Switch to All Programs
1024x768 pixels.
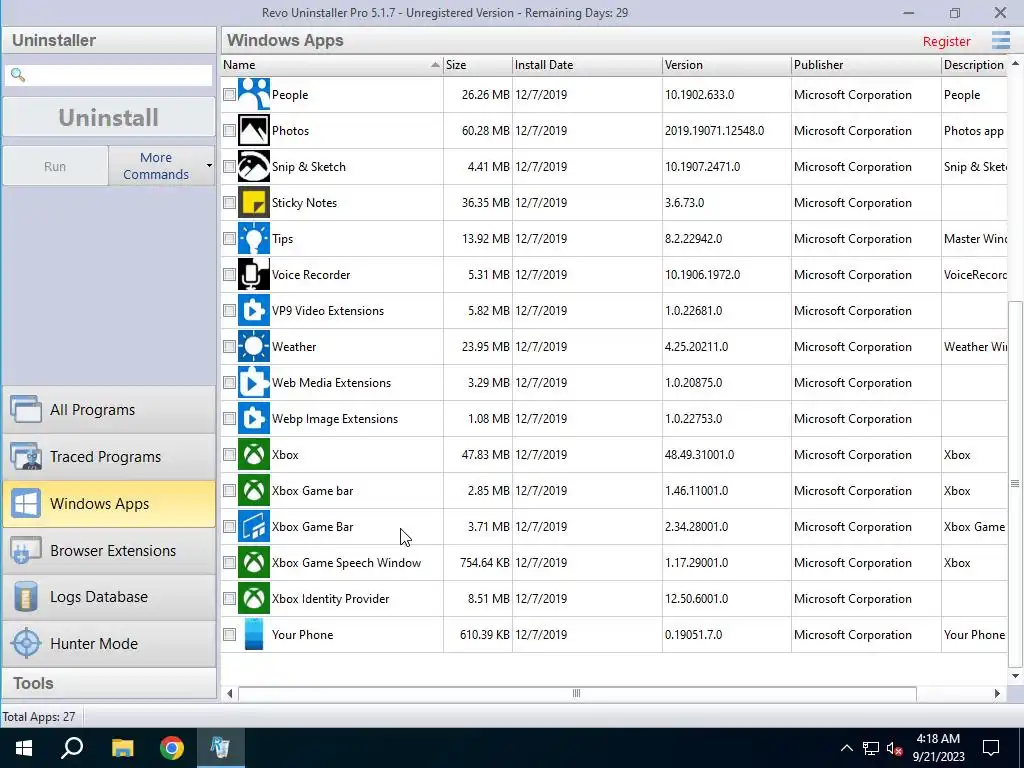109,409
